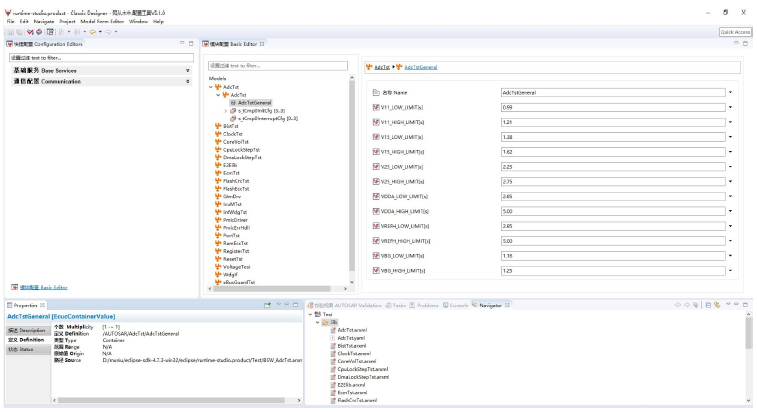Click the 名称 Name field icon

tap(376, 92)
